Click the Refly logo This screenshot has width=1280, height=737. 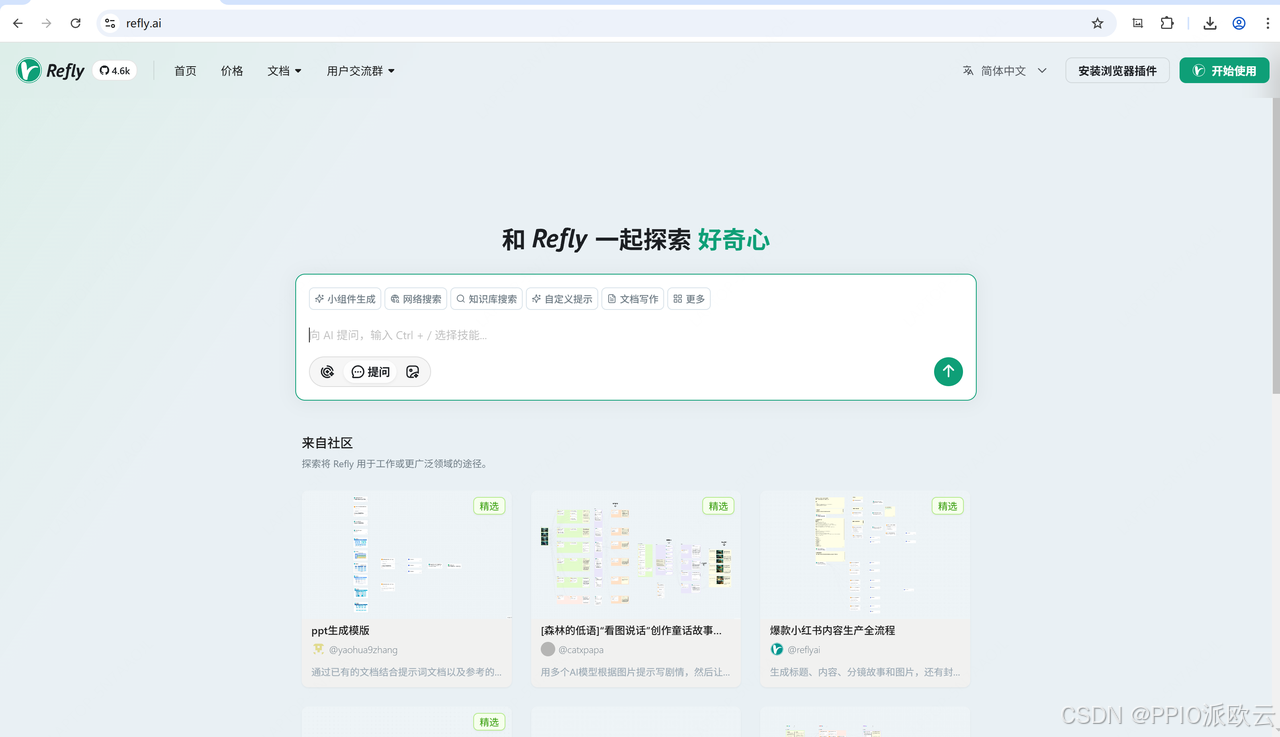pyautogui.click(x=50, y=70)
